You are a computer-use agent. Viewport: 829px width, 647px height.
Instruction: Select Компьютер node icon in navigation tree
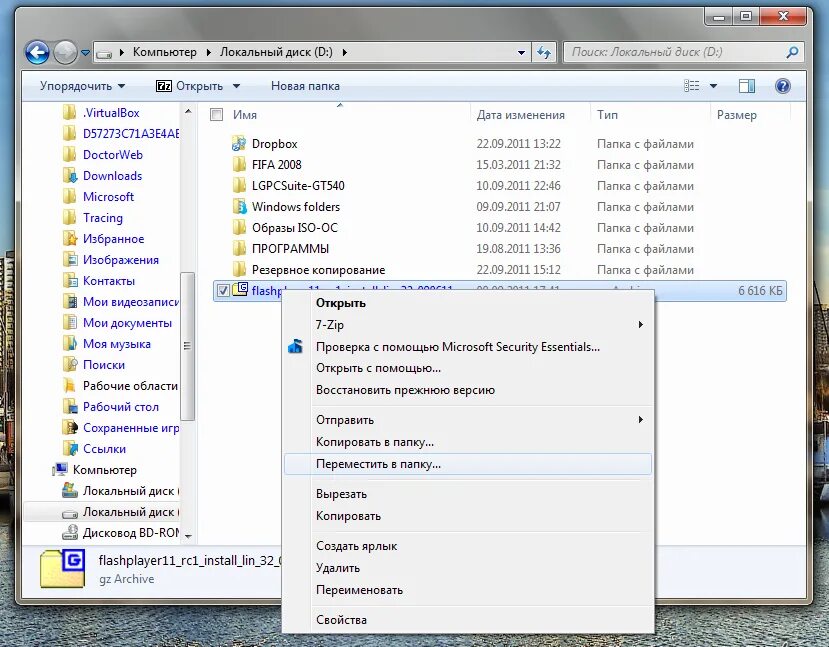tap(60, 469)
